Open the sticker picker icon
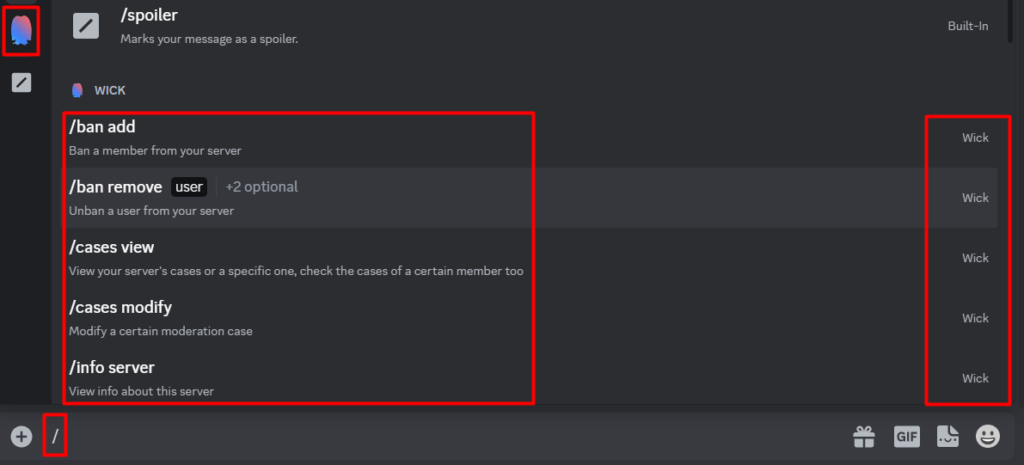1024x465 pixels. click(x=948, y=436)
